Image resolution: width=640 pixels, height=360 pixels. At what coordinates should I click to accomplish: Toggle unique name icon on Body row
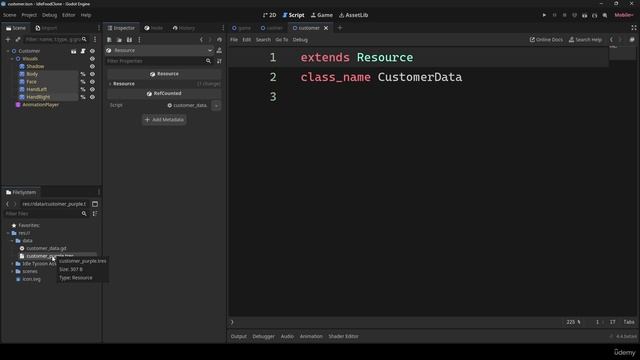click(83, 74)
